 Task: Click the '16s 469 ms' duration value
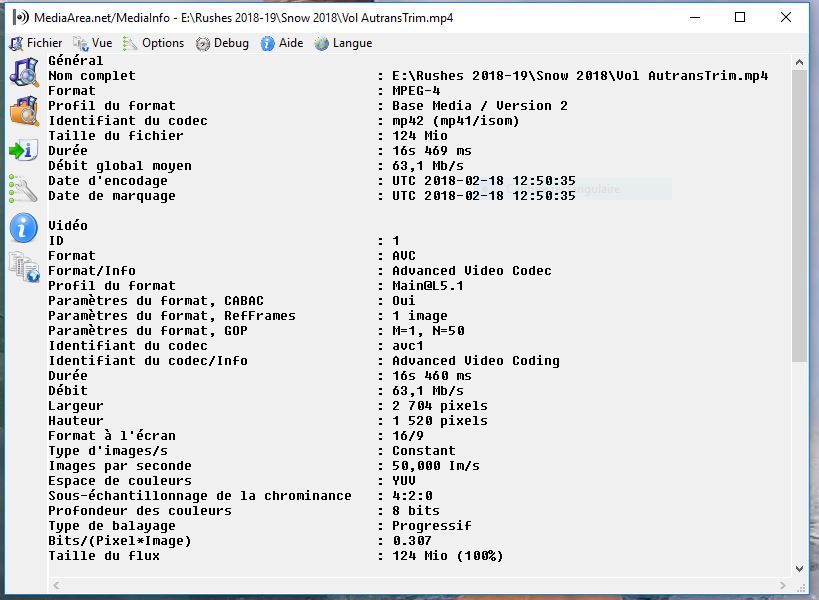pos(432,151)
